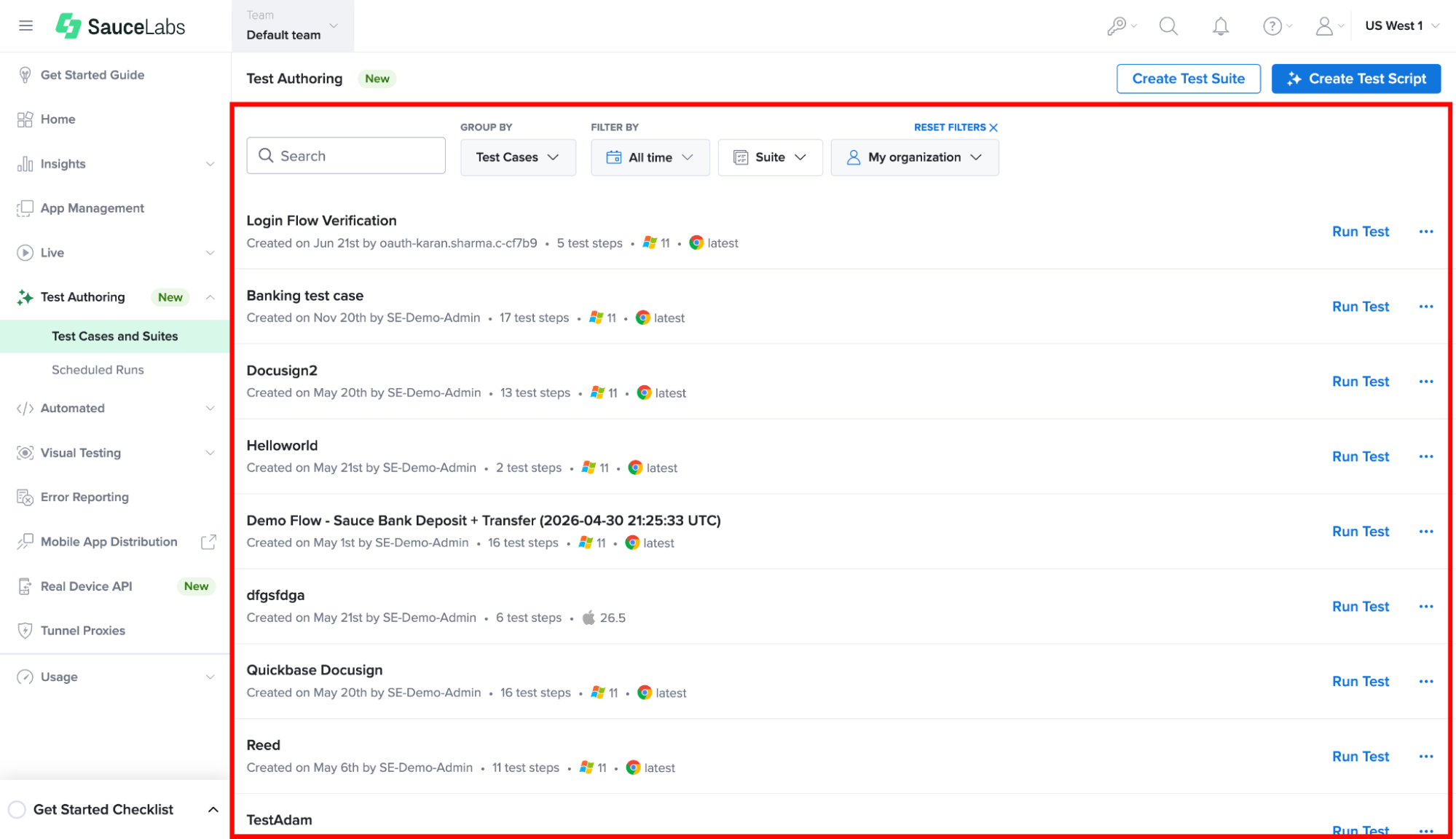The width and height of the screenshot is (1456, 839).
Task: Open the Team Default team selector
Action: point(293,26)
